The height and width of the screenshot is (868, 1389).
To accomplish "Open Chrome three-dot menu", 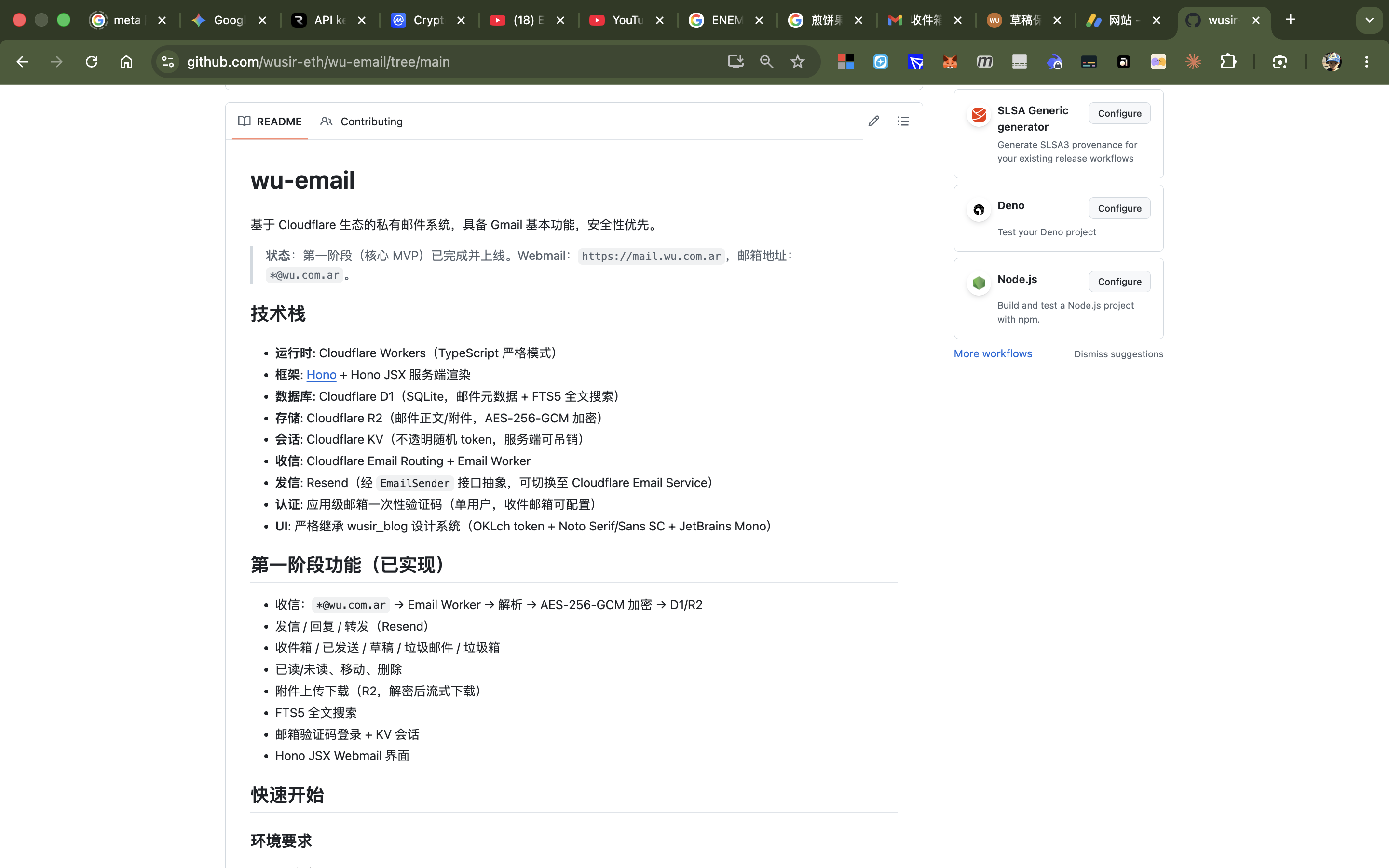I will click(x=1367, y=61).
